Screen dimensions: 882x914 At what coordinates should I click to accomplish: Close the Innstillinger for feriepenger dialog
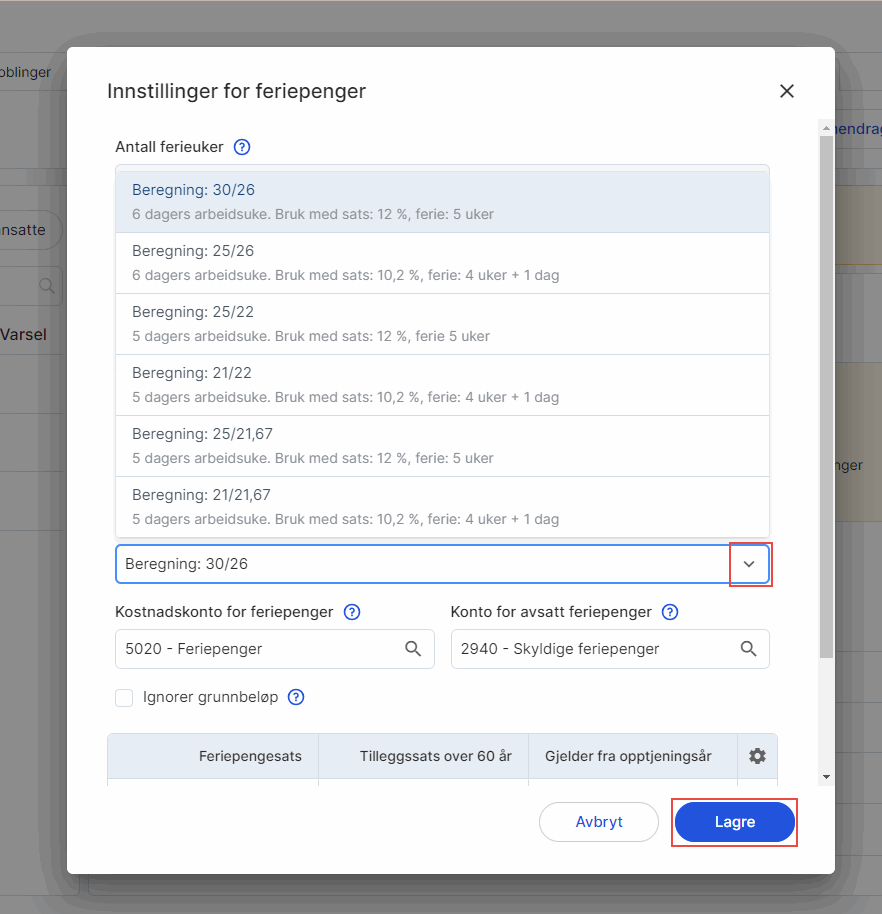pos(787,91)
